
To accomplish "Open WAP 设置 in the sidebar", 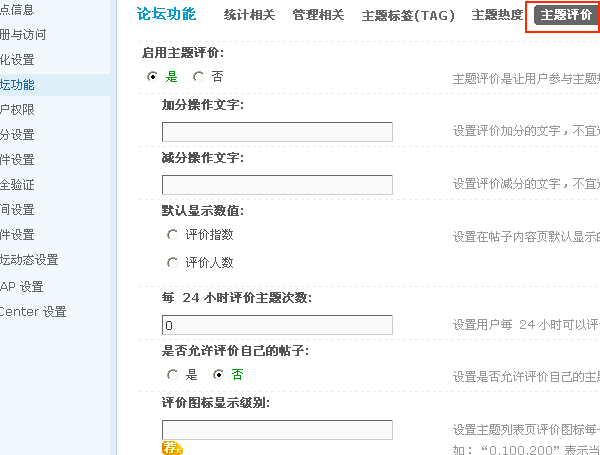I will tap(22, 287).
